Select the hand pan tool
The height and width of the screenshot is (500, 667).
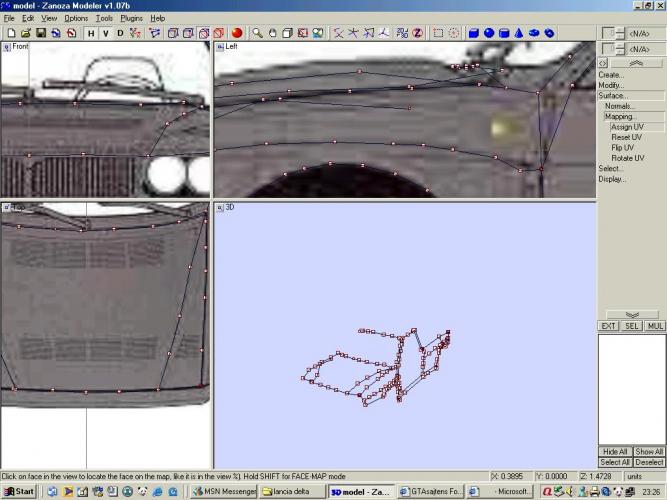pos(272,33)
